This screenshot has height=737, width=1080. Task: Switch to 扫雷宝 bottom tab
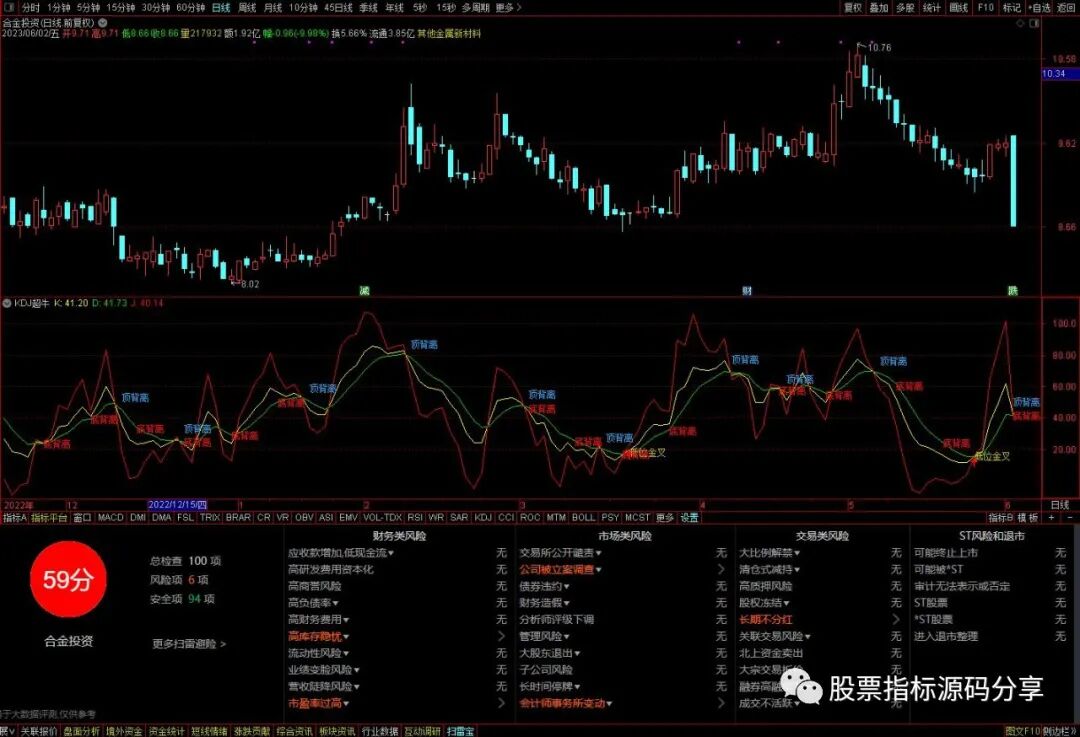[x=460, y=731]
